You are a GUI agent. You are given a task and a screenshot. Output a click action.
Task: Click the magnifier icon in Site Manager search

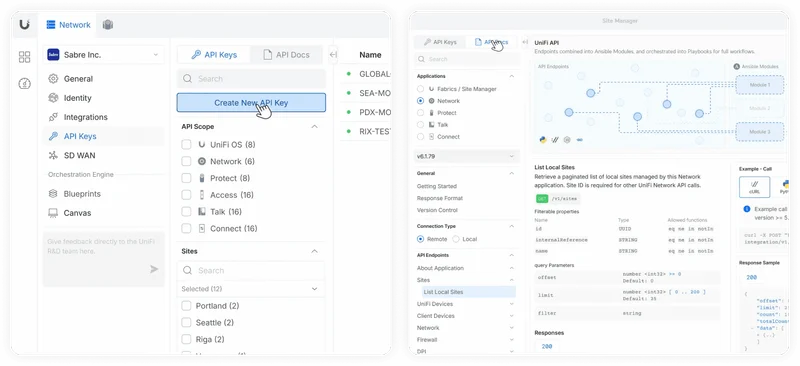(421, 59)
